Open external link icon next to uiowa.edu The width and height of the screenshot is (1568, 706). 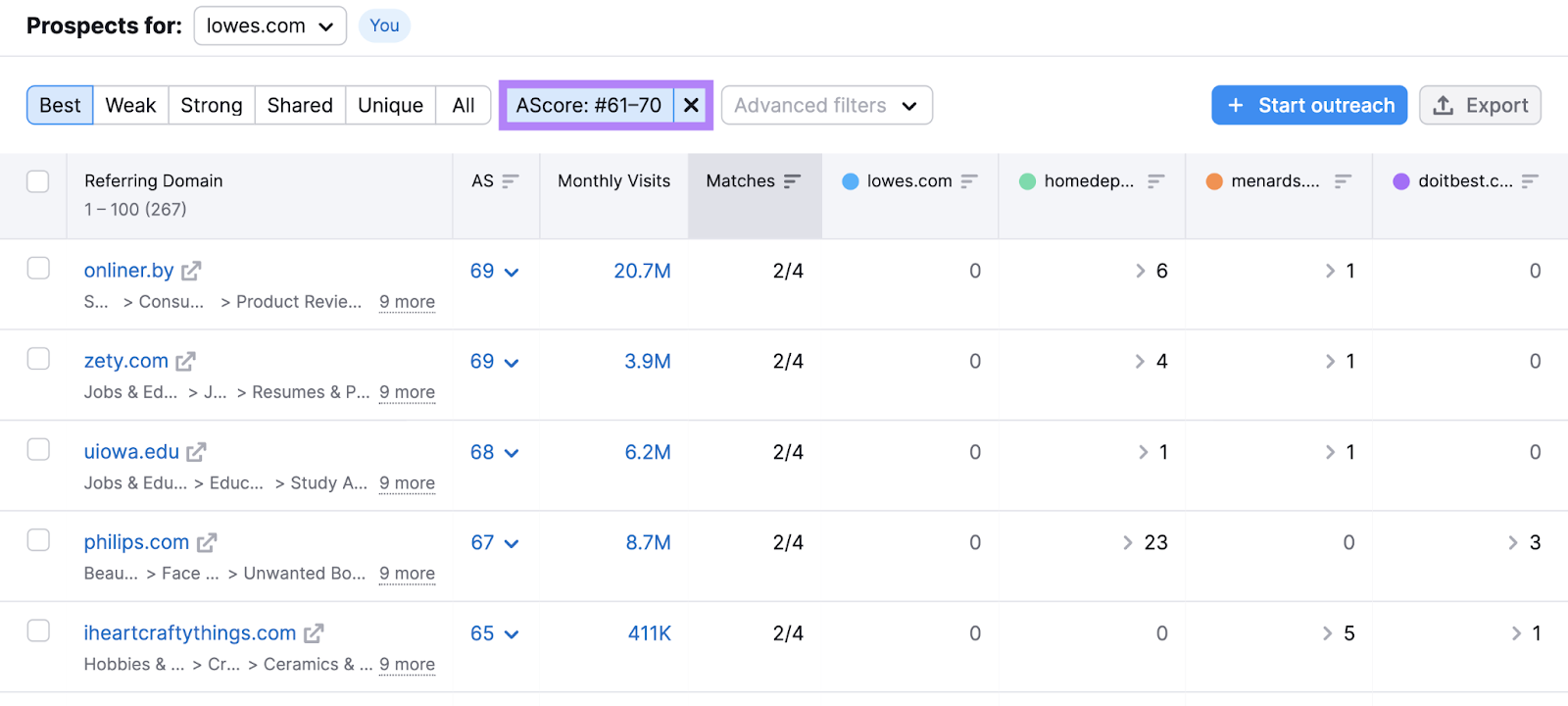coord(196,452)
